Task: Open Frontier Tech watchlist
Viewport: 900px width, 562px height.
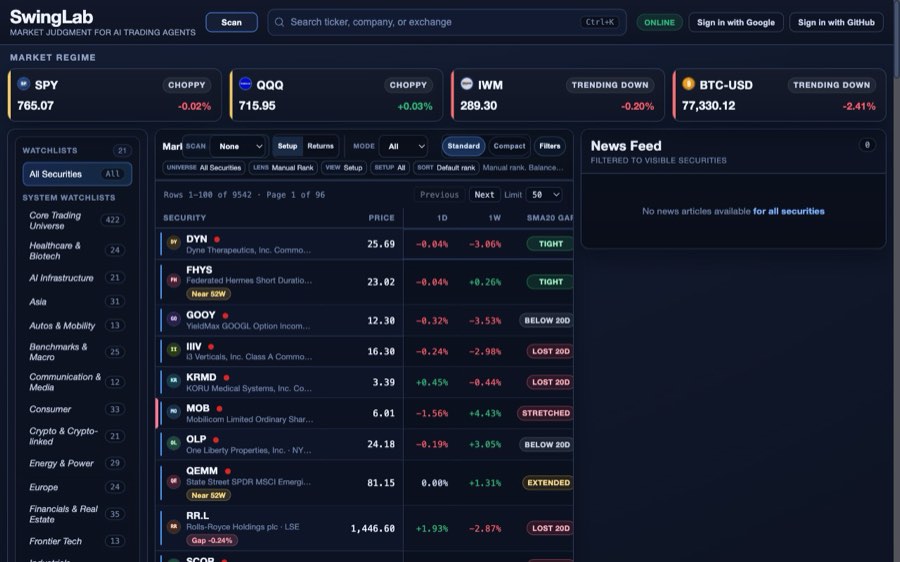Action: 77,541
